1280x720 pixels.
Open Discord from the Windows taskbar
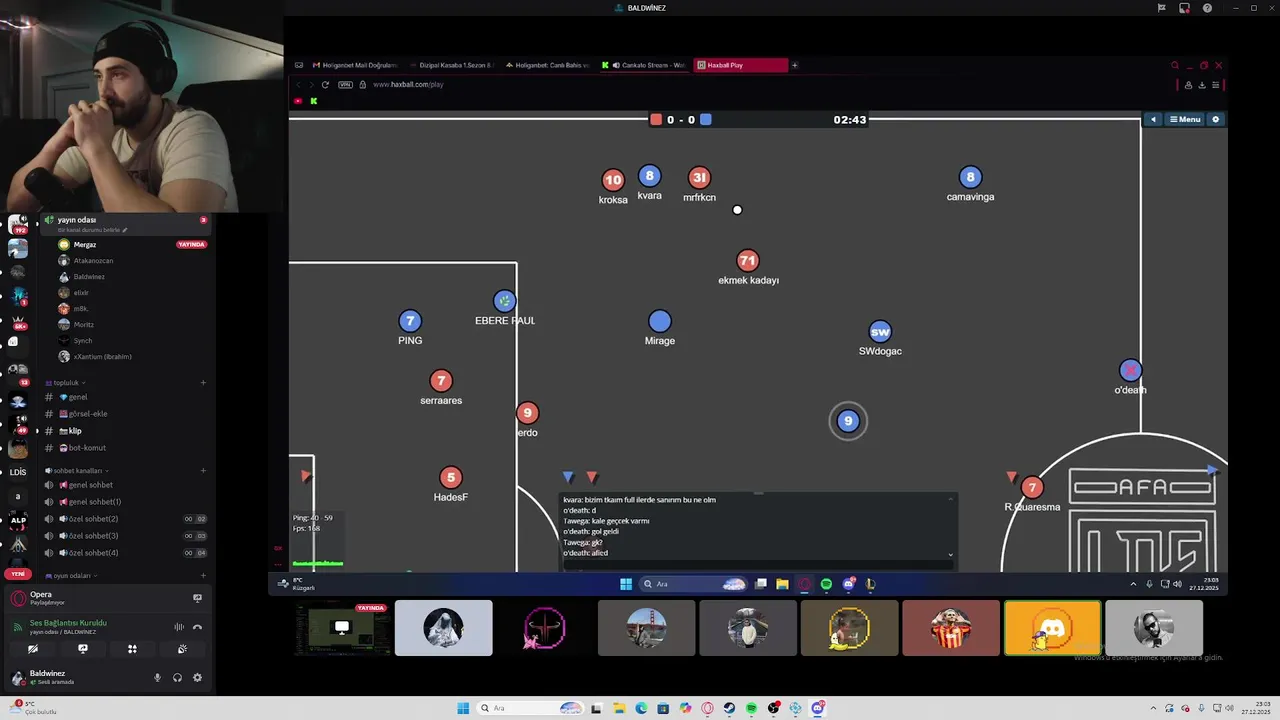[817, 708]
